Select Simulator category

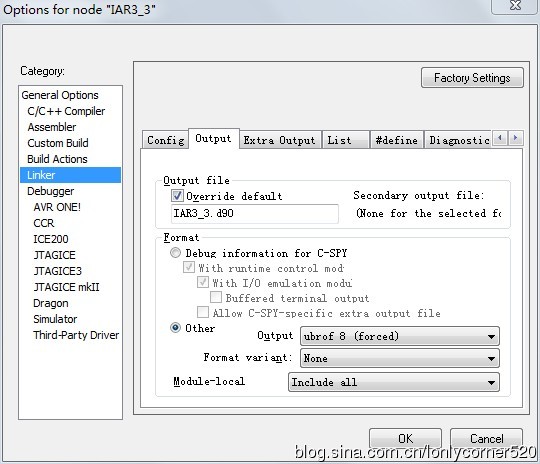tap(55, 319)
